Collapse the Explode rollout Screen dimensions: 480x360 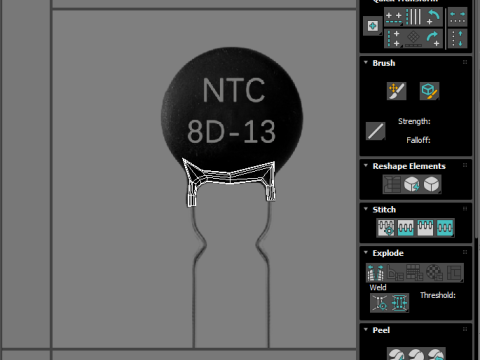click(366, 253)
